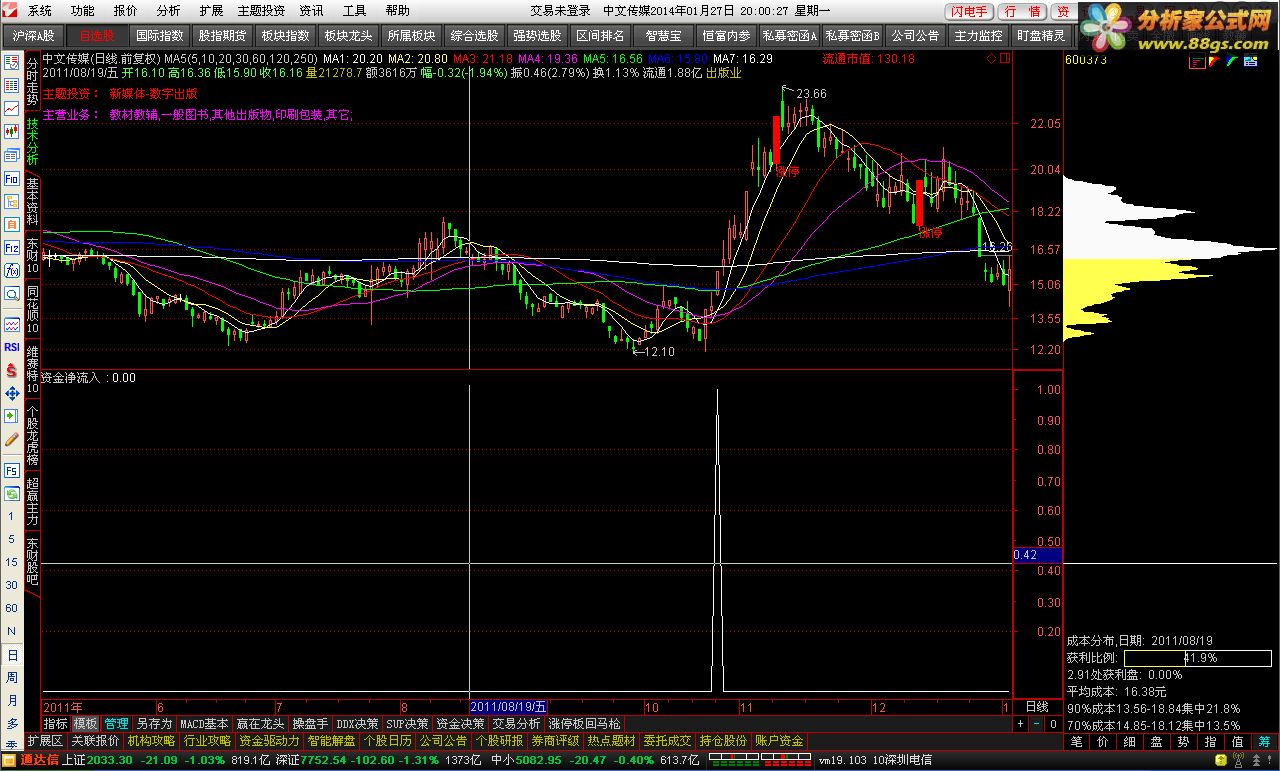Open 主力监控 toolbar button
Viewport: 1280px width, 771px height.
click(x=978, y=35)
